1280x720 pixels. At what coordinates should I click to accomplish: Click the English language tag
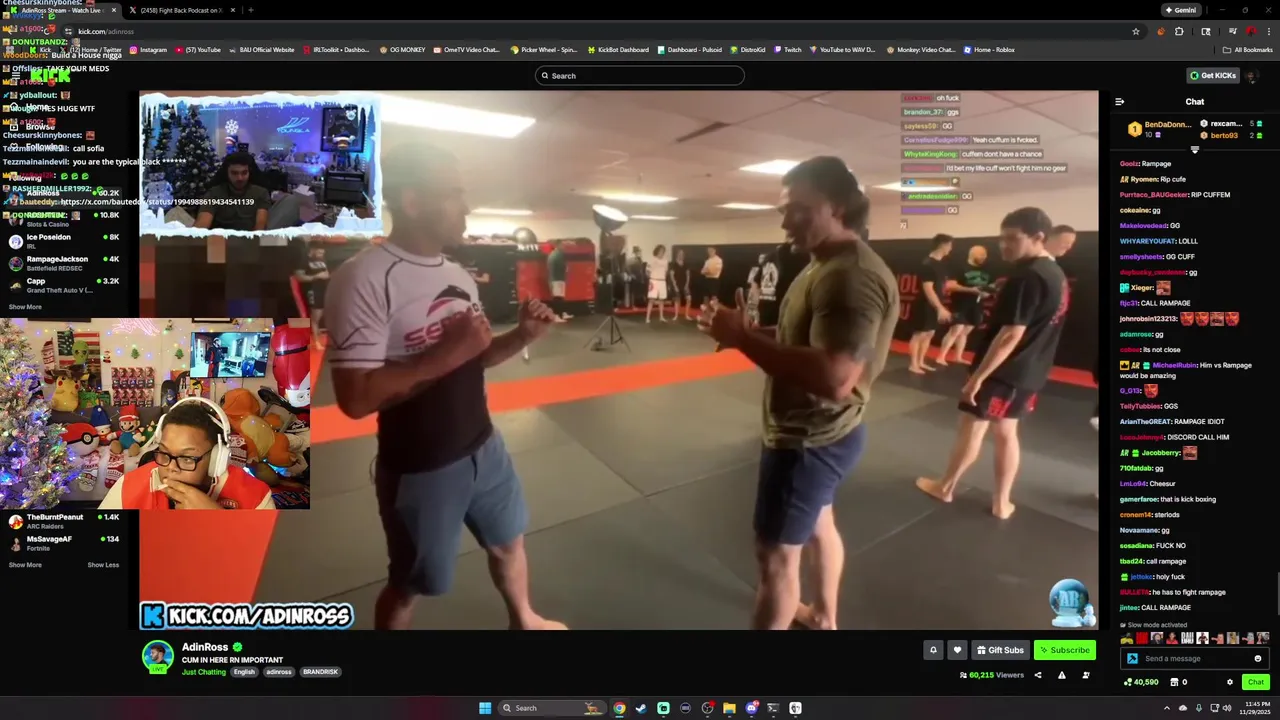pos(245,672)
